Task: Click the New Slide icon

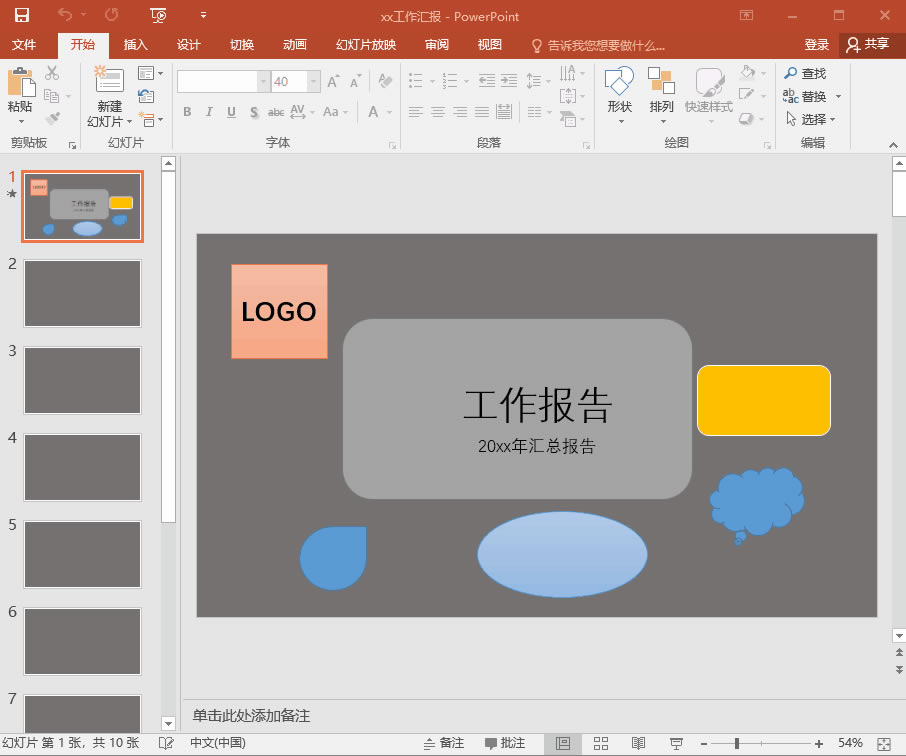Action: pos(109,82)
